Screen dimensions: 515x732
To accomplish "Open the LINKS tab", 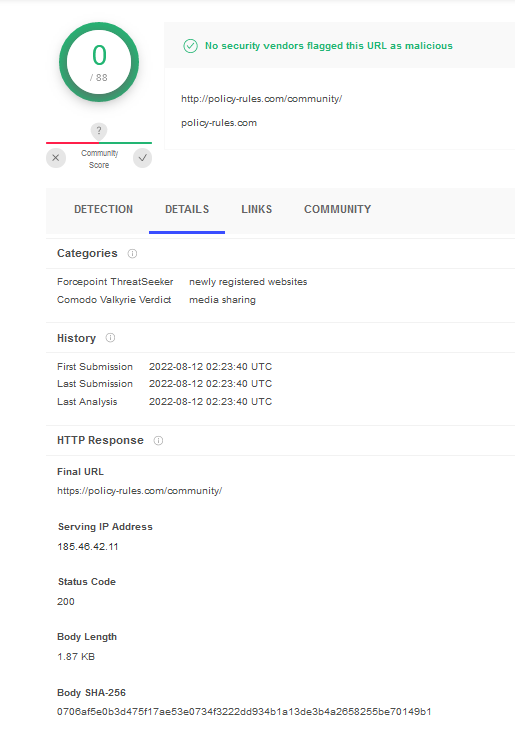I will pos(256,209).
